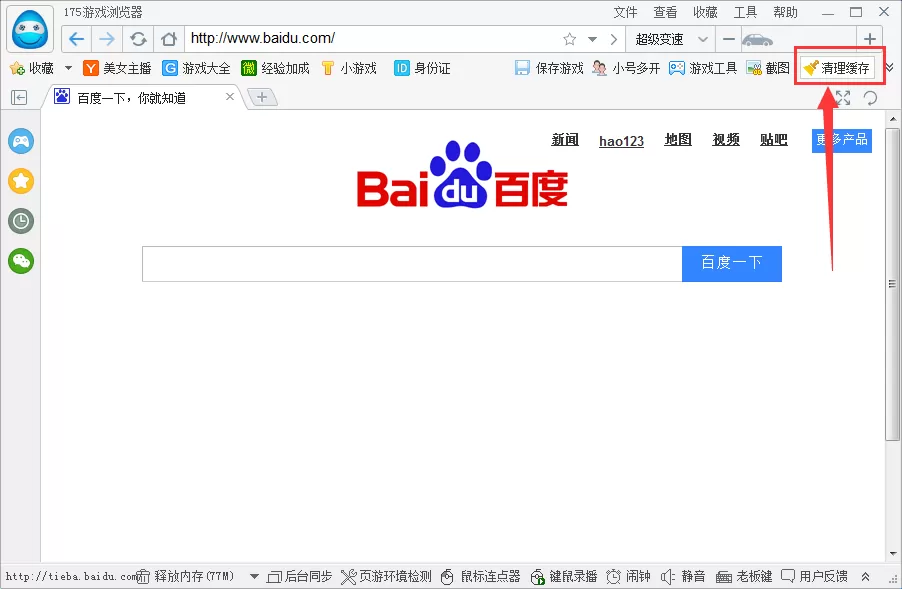Open the game controller sidebar icon

tap(21, 141)
